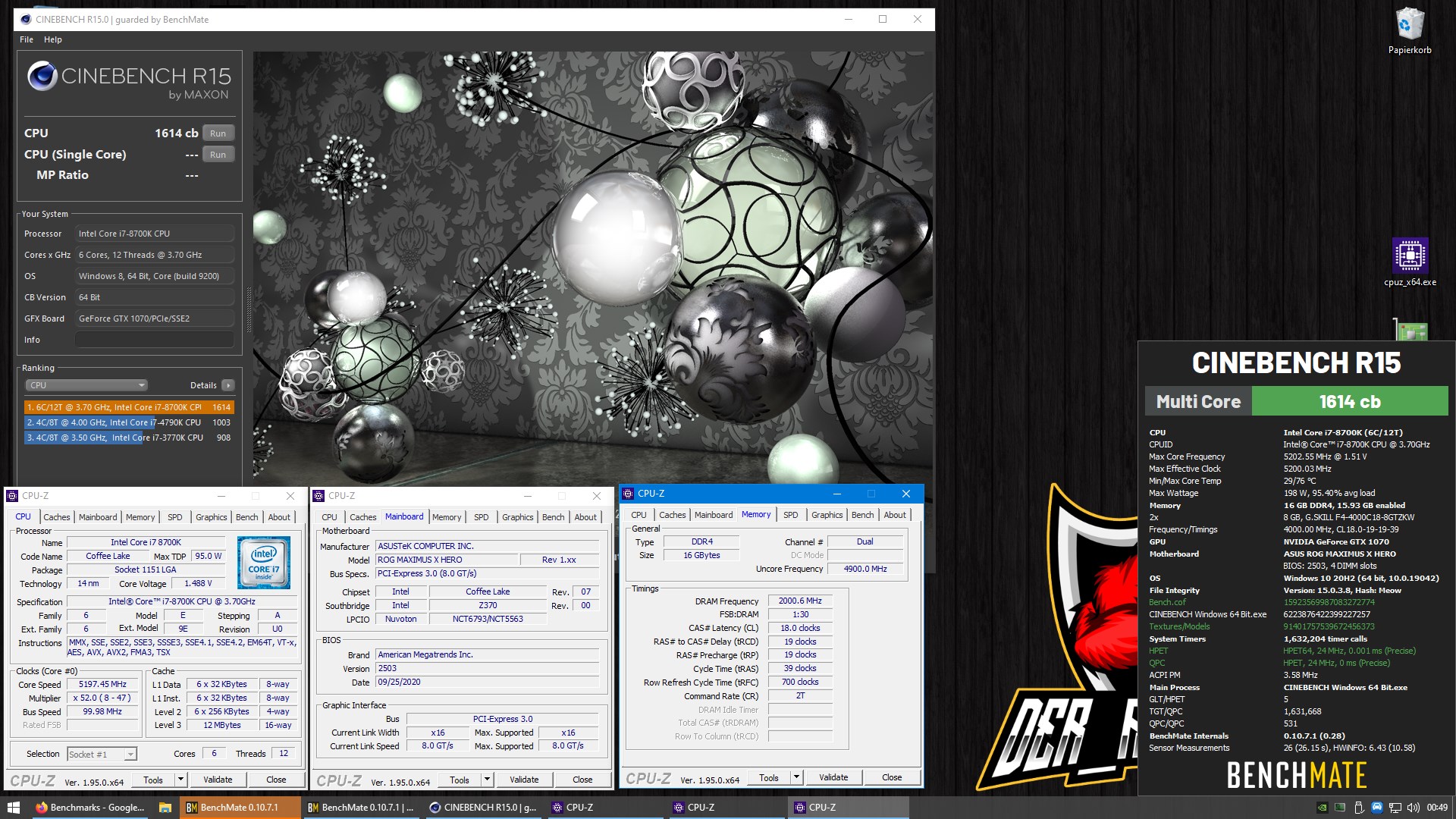Click the green GPU monitor tray icon
Screen dimensions: 1456x819
tap(1340, 808)
